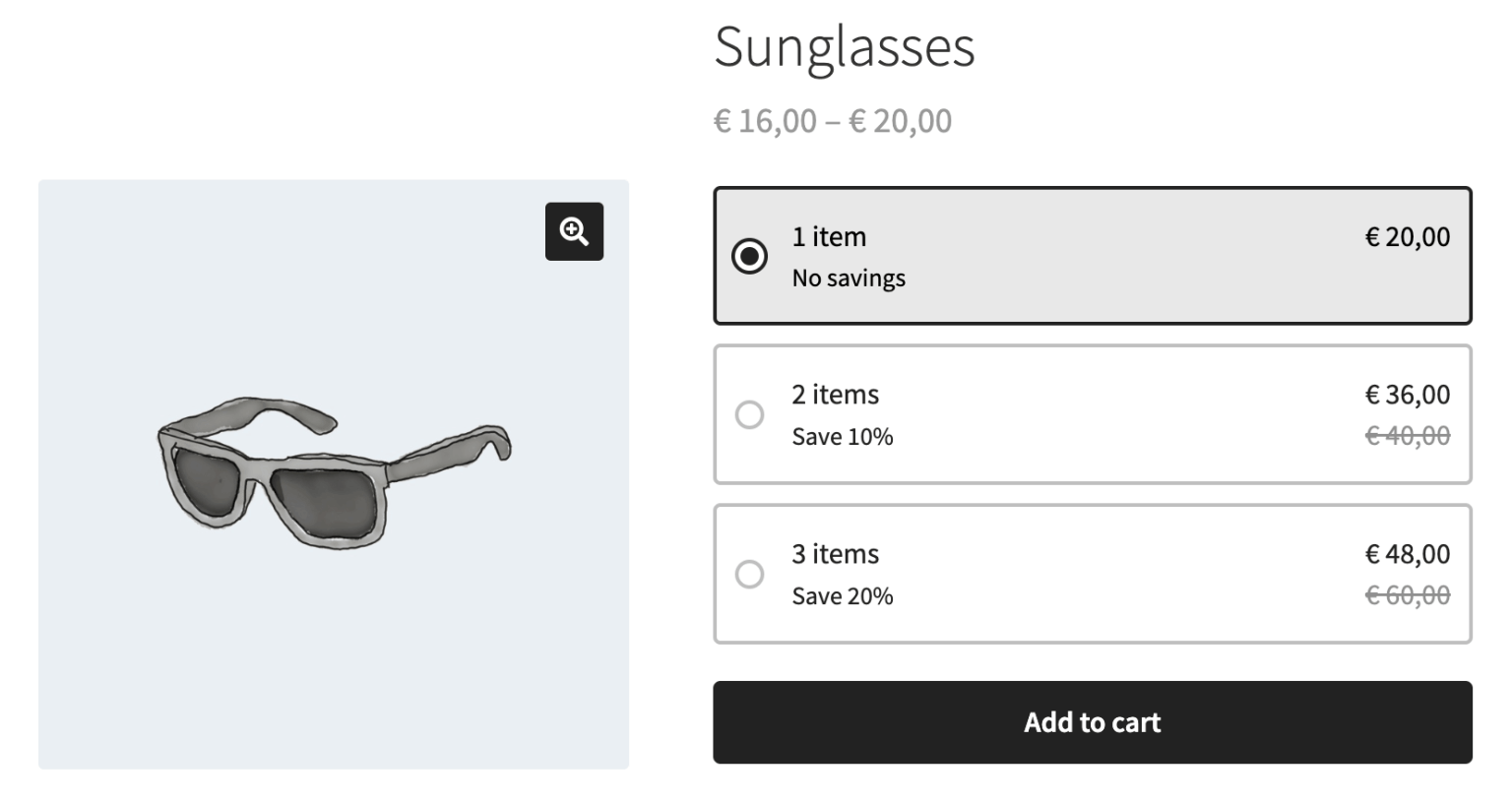Click the "1 item" option label
Image resolution: width=1512 pixels, height=804 pixels.
829,237
